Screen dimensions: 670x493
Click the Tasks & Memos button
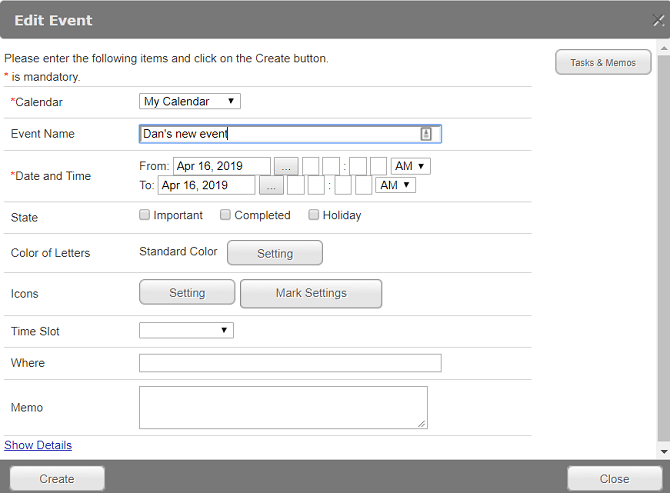coord(603,63)
